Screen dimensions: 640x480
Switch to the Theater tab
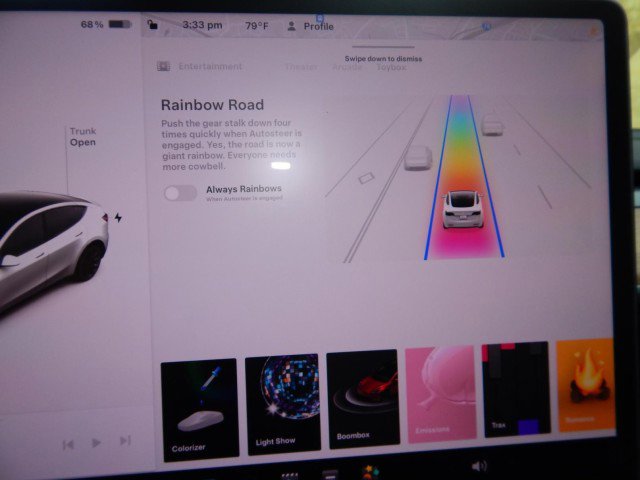tap(301, 67)
